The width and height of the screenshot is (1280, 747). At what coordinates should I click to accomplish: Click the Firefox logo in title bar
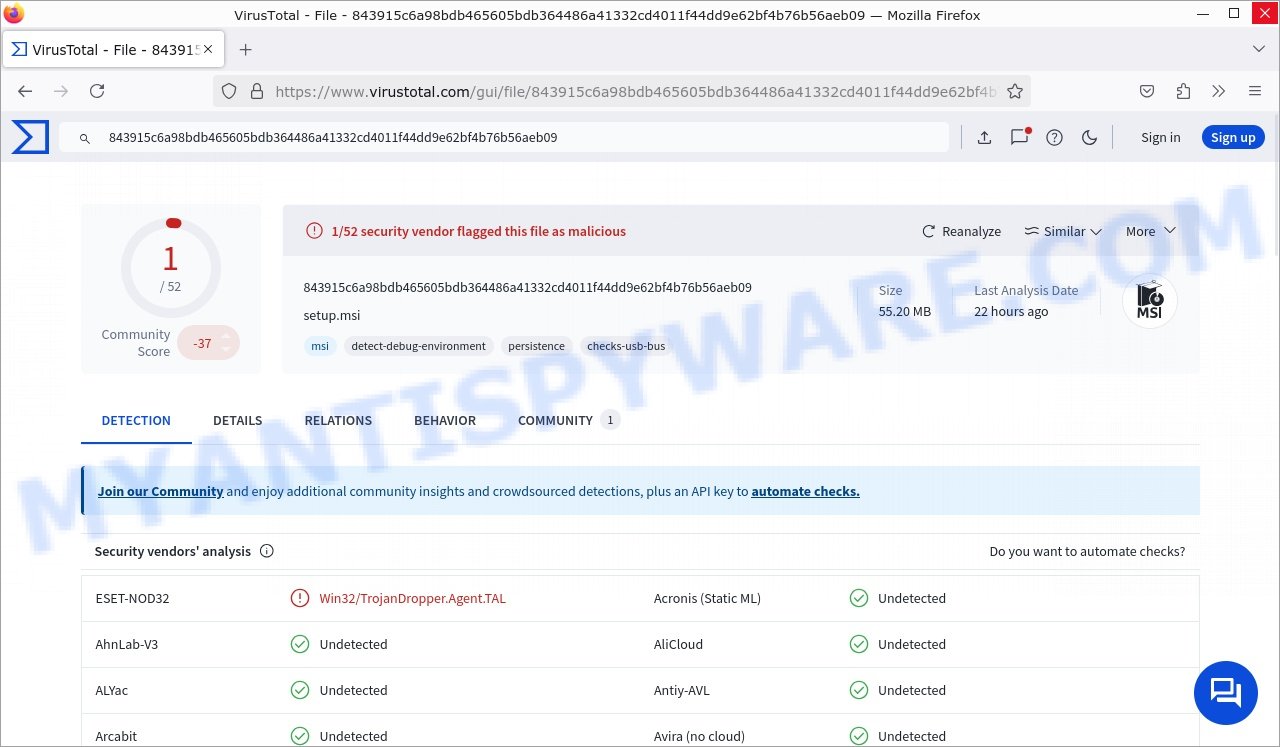(x=14, y=14)
